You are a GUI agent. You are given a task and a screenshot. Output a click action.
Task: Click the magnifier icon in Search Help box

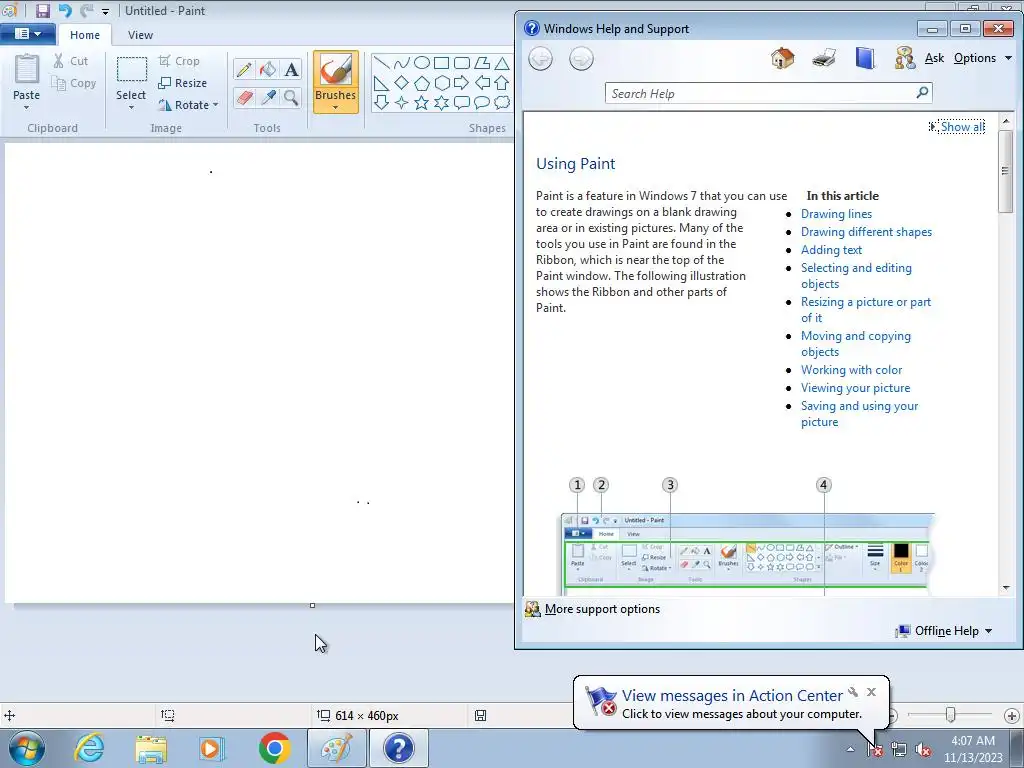coord(922,93)
